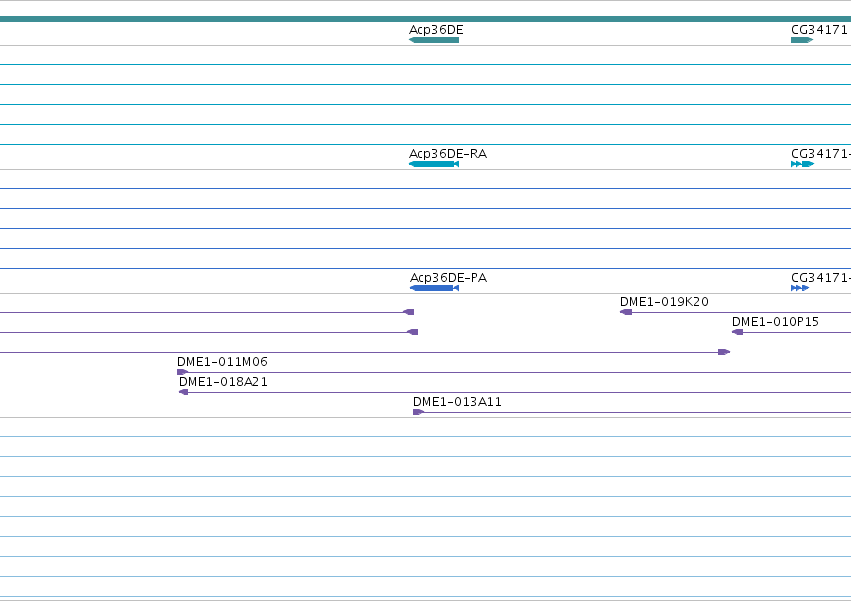Click the unlabeled clone end arrowhead left of DME1-010P15

[724, 352]
